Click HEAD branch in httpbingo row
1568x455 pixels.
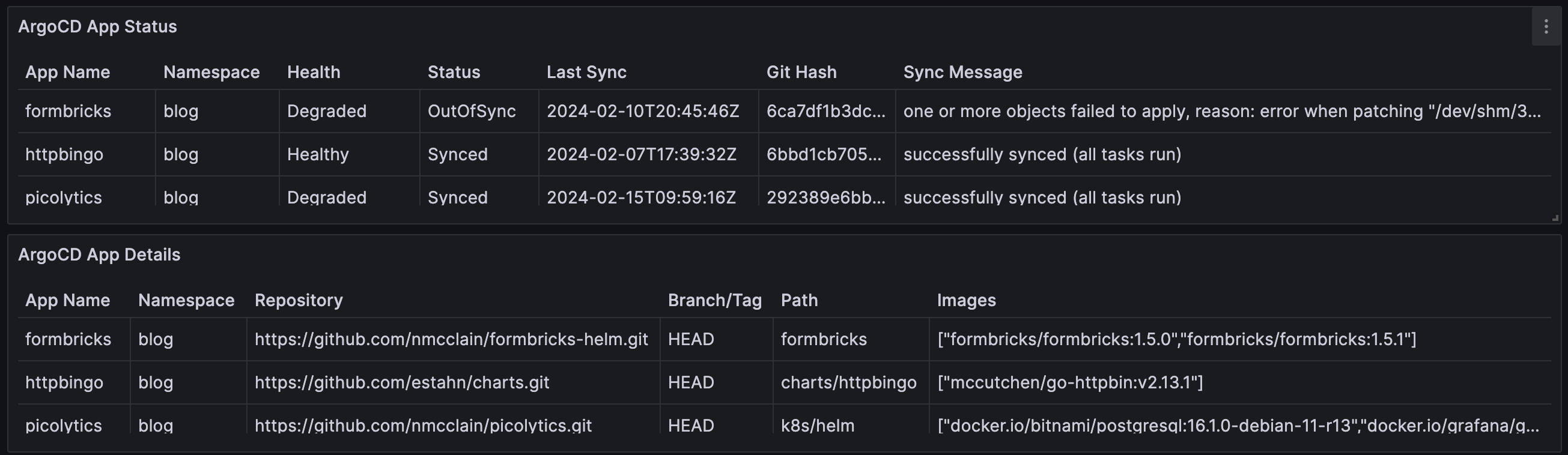click(691, 382)
